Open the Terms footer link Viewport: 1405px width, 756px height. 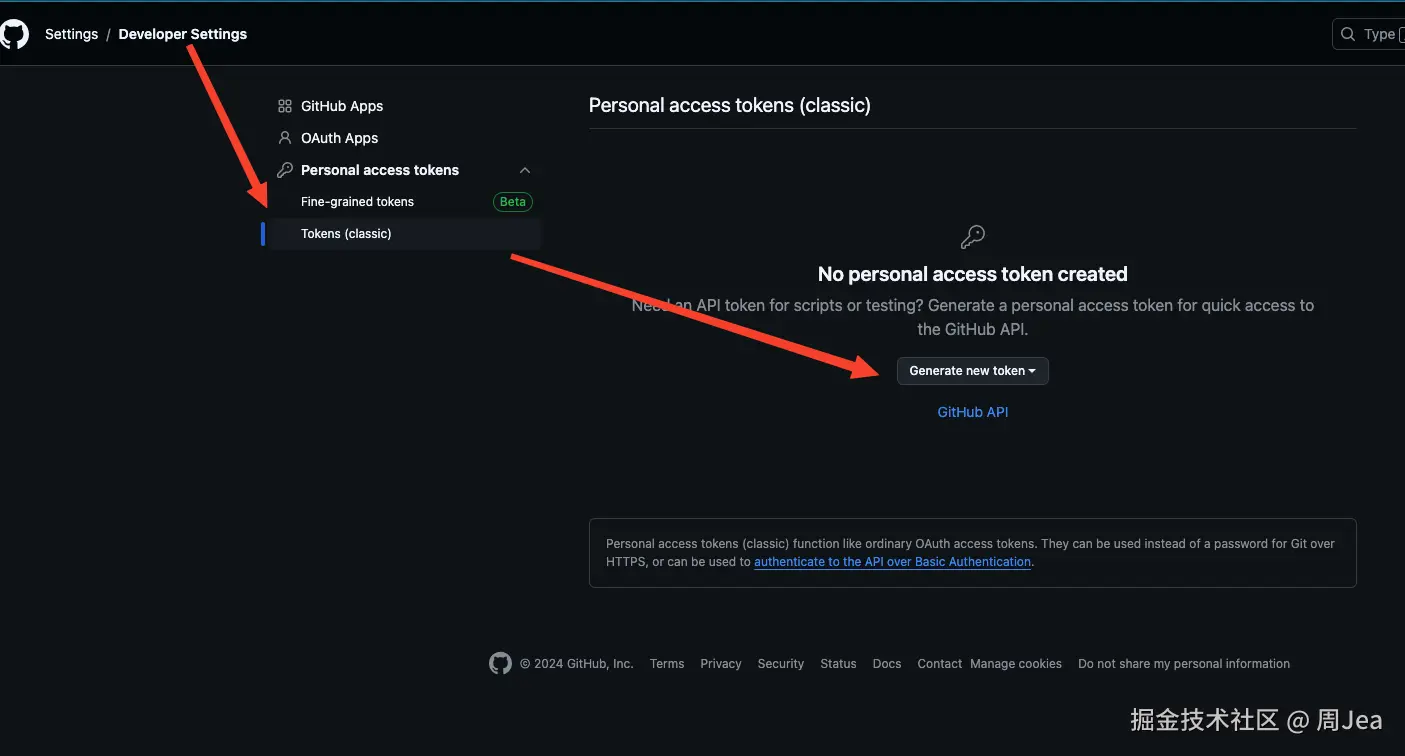pos(667,664)
